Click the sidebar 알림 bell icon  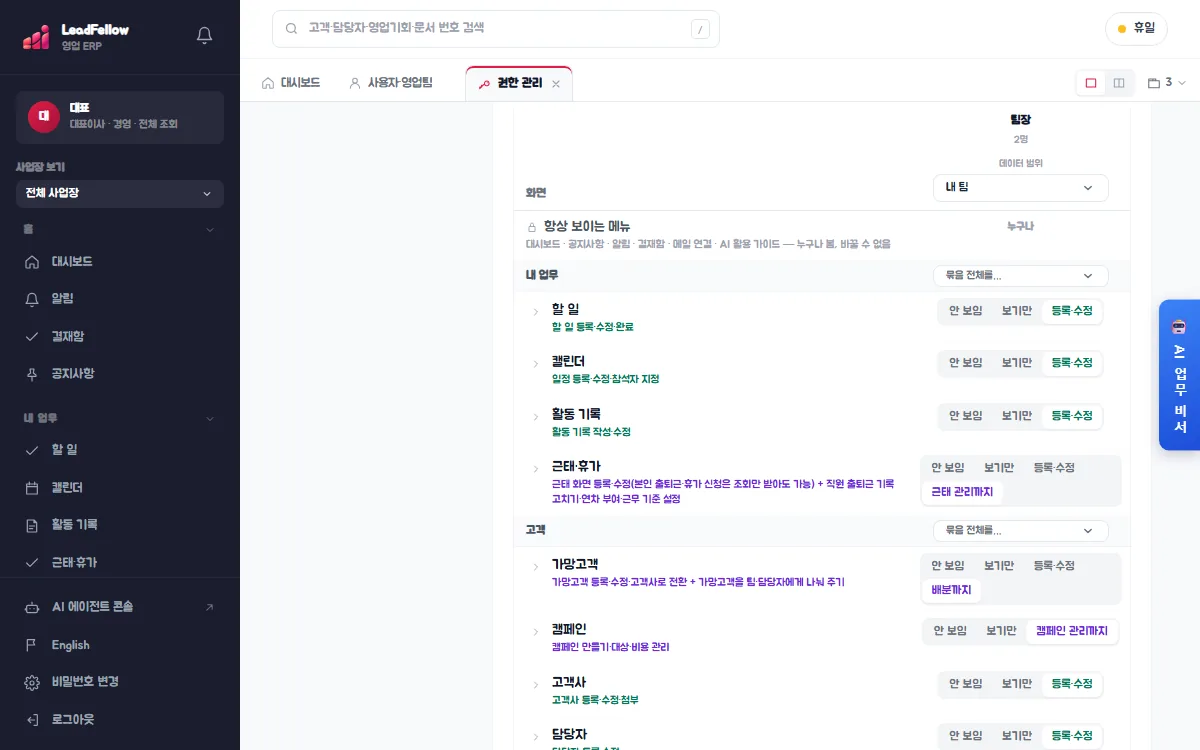(32, 299)
